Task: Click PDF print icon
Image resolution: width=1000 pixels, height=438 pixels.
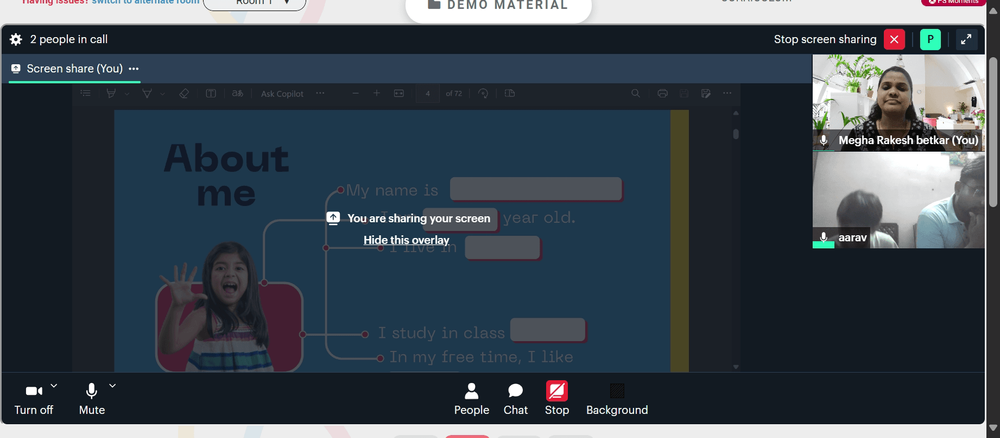Action: point(663,94)
